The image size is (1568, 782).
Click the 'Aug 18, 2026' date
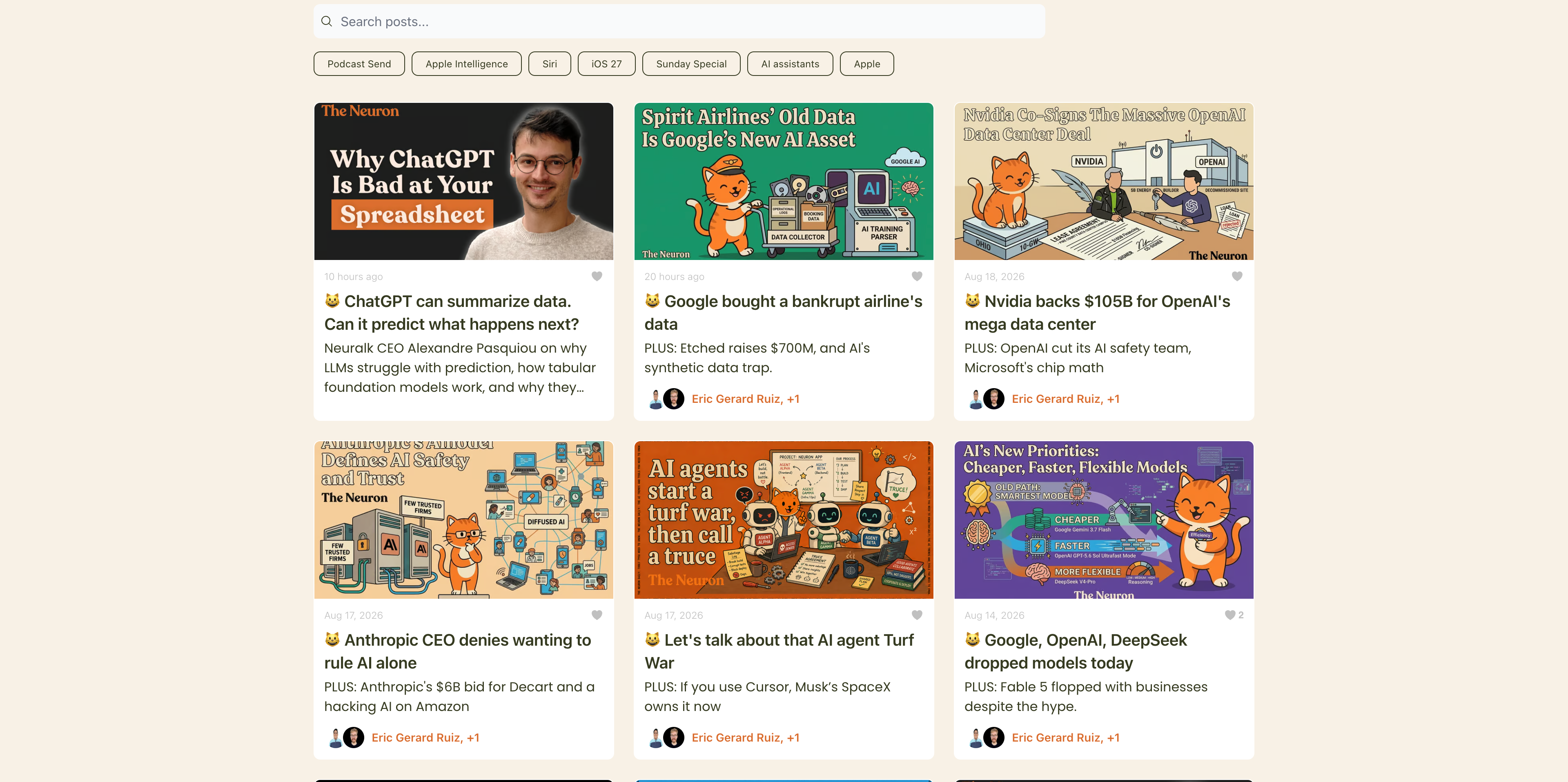coord(995,276)
